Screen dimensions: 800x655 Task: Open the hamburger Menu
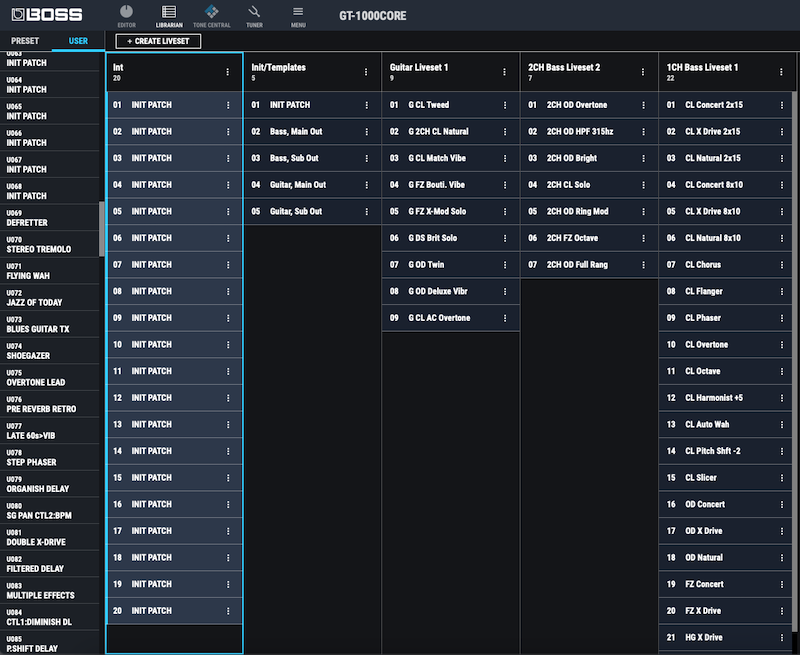(298, 16)
